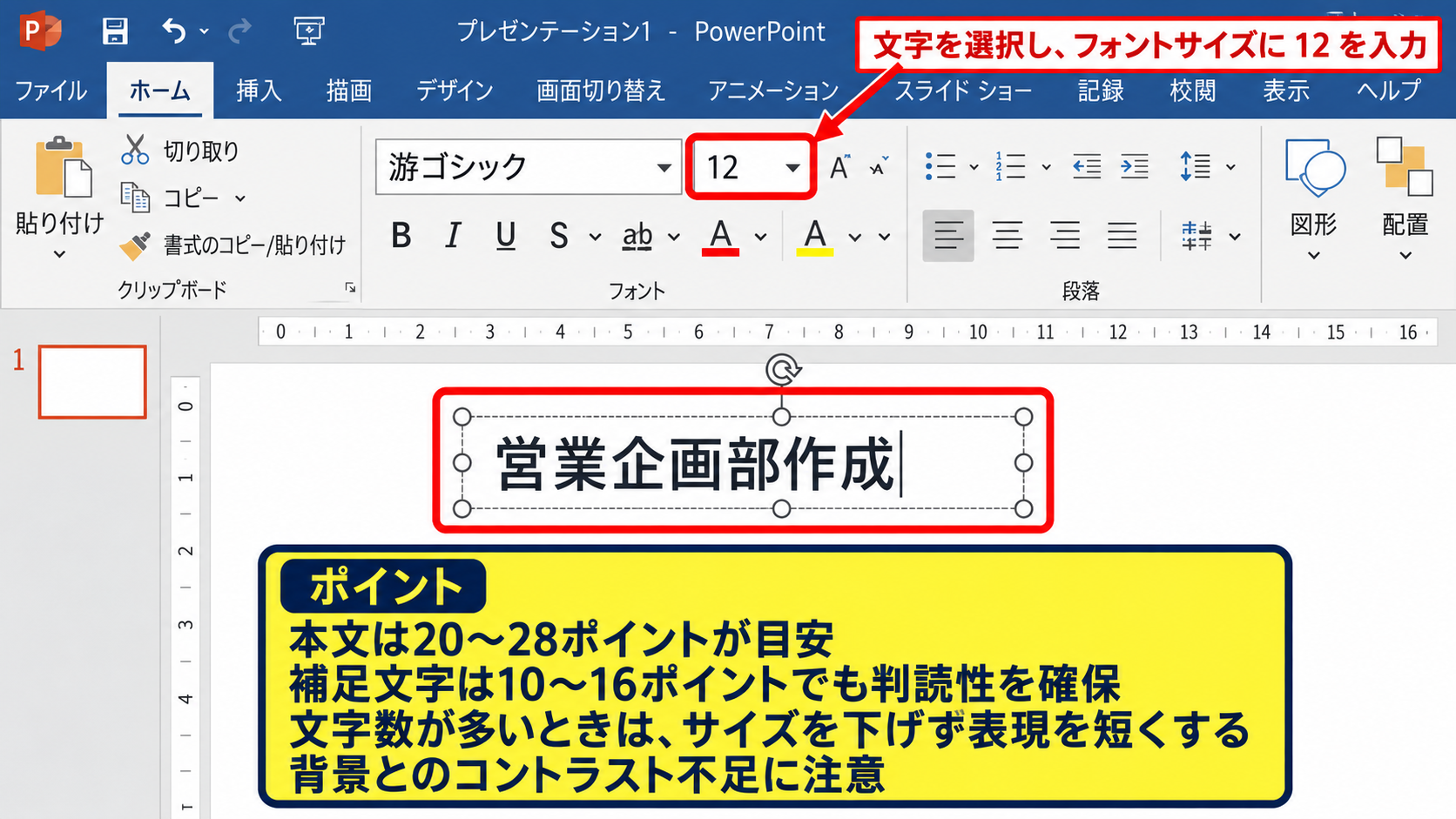Select format painter 書式のコピー/貼り付け
This screenshot has width=1456, height=819.
click(x=233, y=245)
